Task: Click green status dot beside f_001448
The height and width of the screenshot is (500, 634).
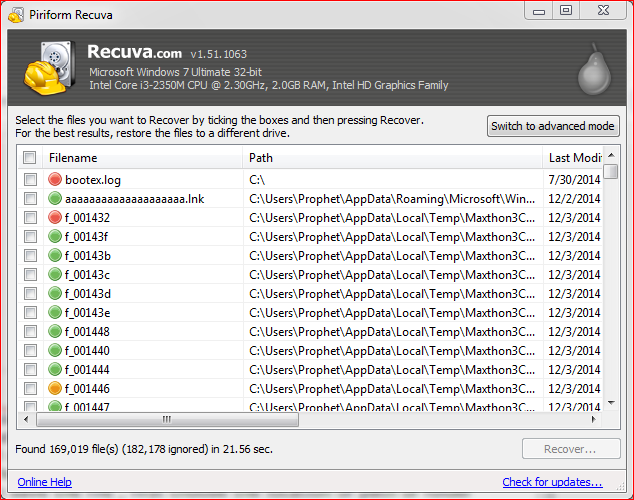Action: (55, 331)
